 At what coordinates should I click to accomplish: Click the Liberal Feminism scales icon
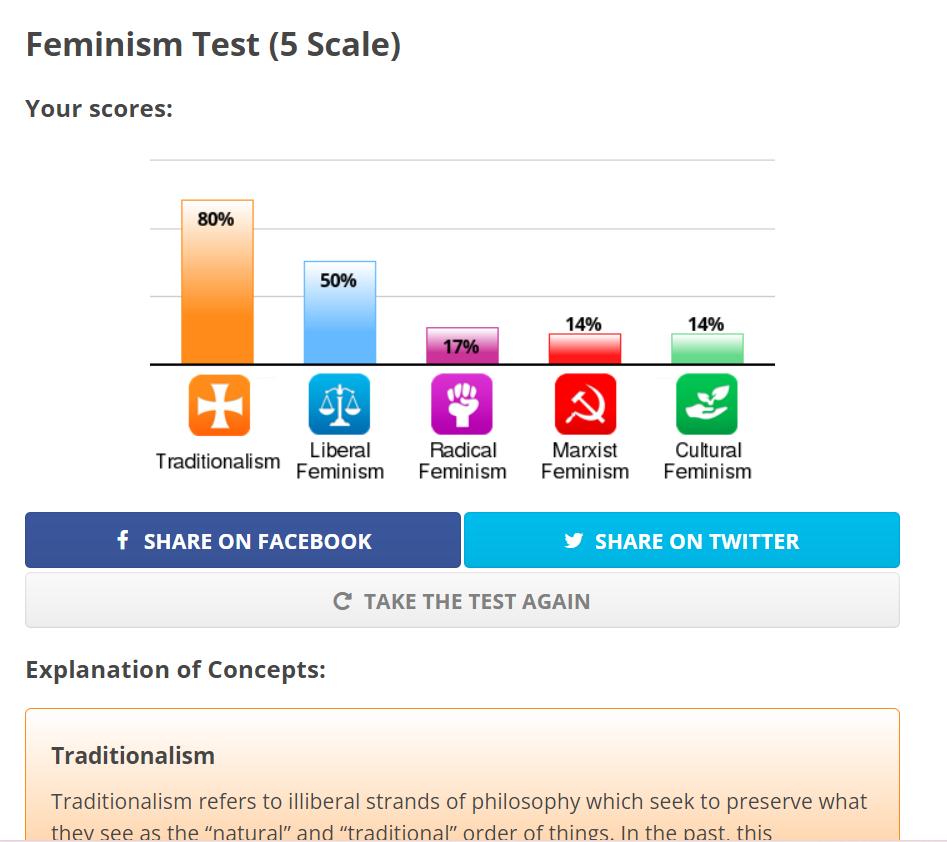[x=340, y=405]
